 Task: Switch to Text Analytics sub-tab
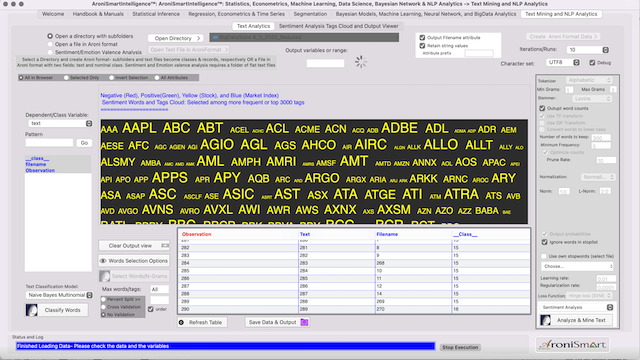click(253, 26)
